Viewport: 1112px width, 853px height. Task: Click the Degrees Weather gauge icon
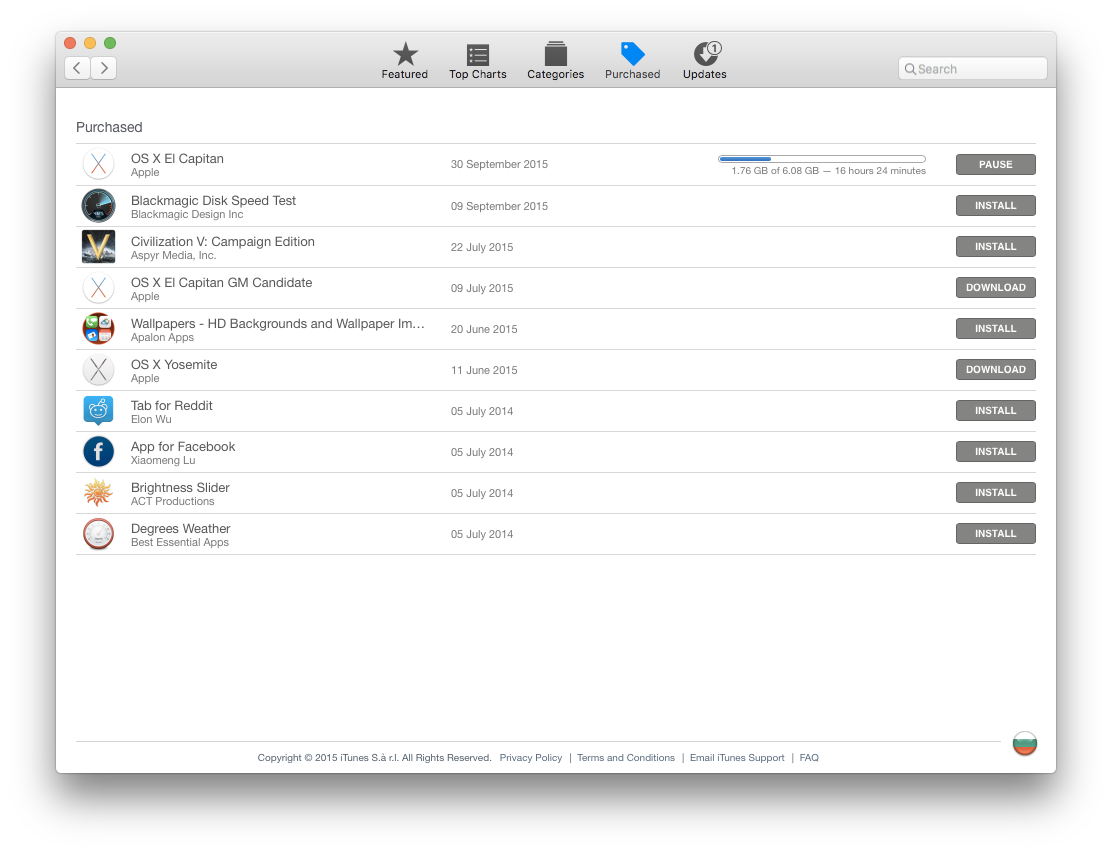click(99, 534)
